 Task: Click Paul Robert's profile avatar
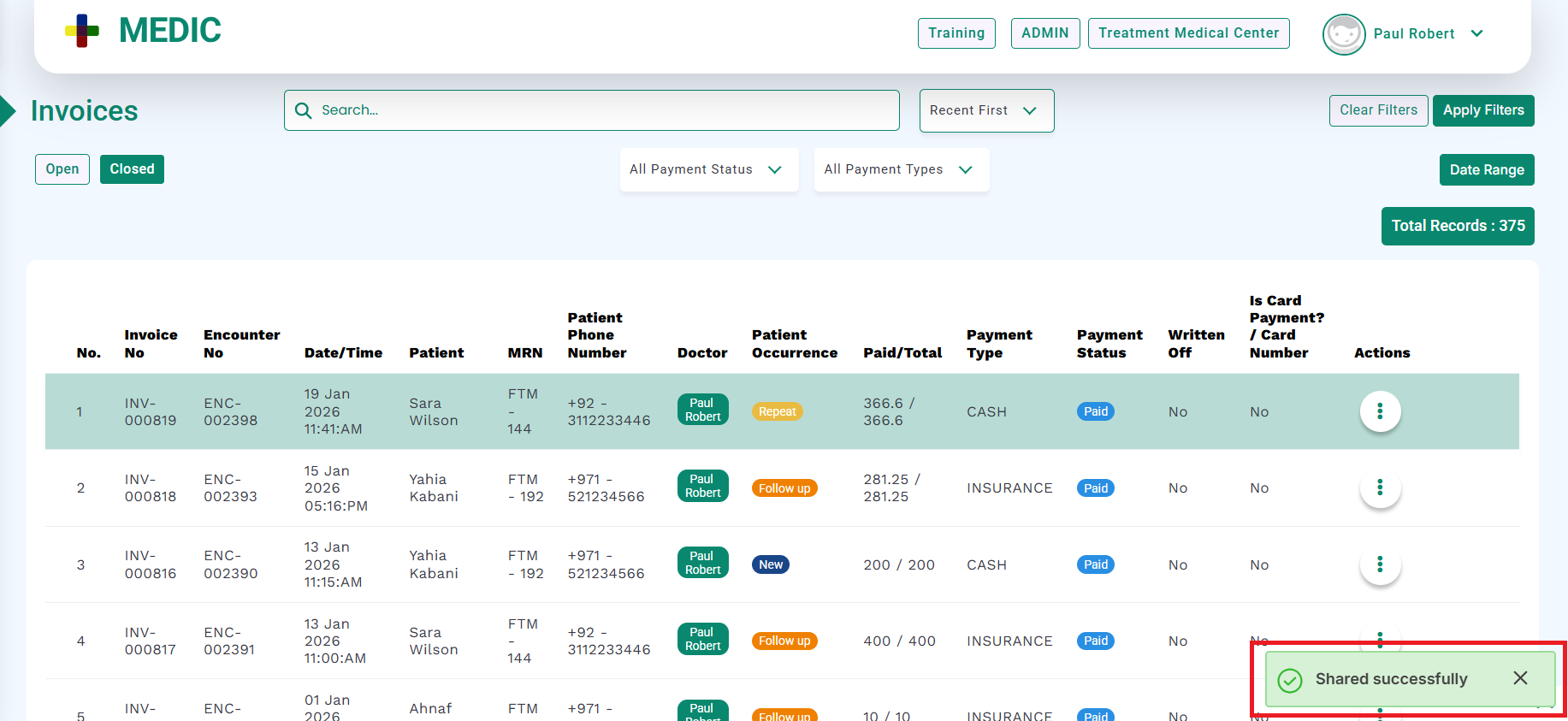point(1343,34)
